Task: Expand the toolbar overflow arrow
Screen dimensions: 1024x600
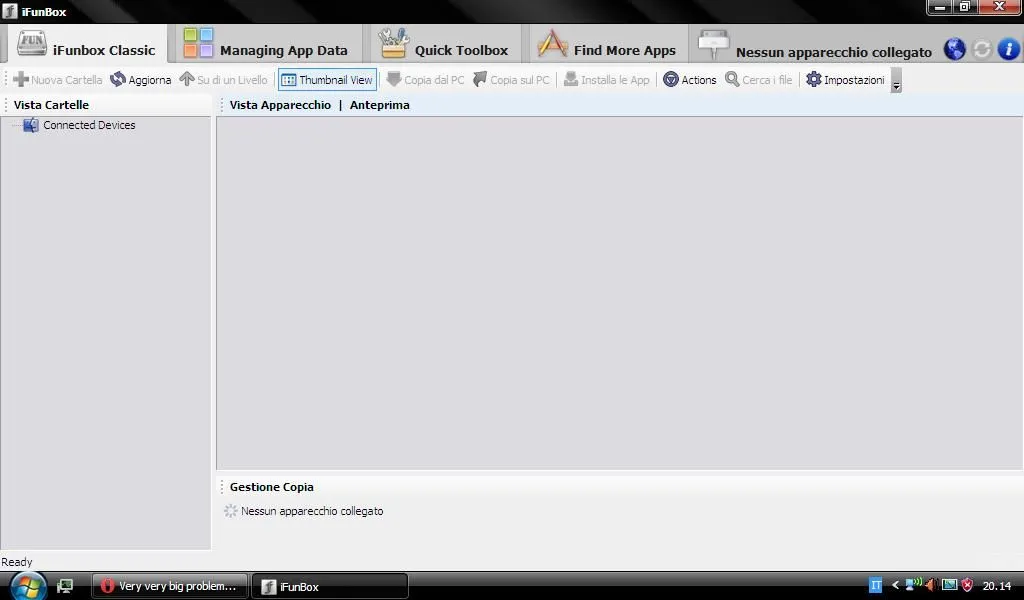Action: (896, 82)
